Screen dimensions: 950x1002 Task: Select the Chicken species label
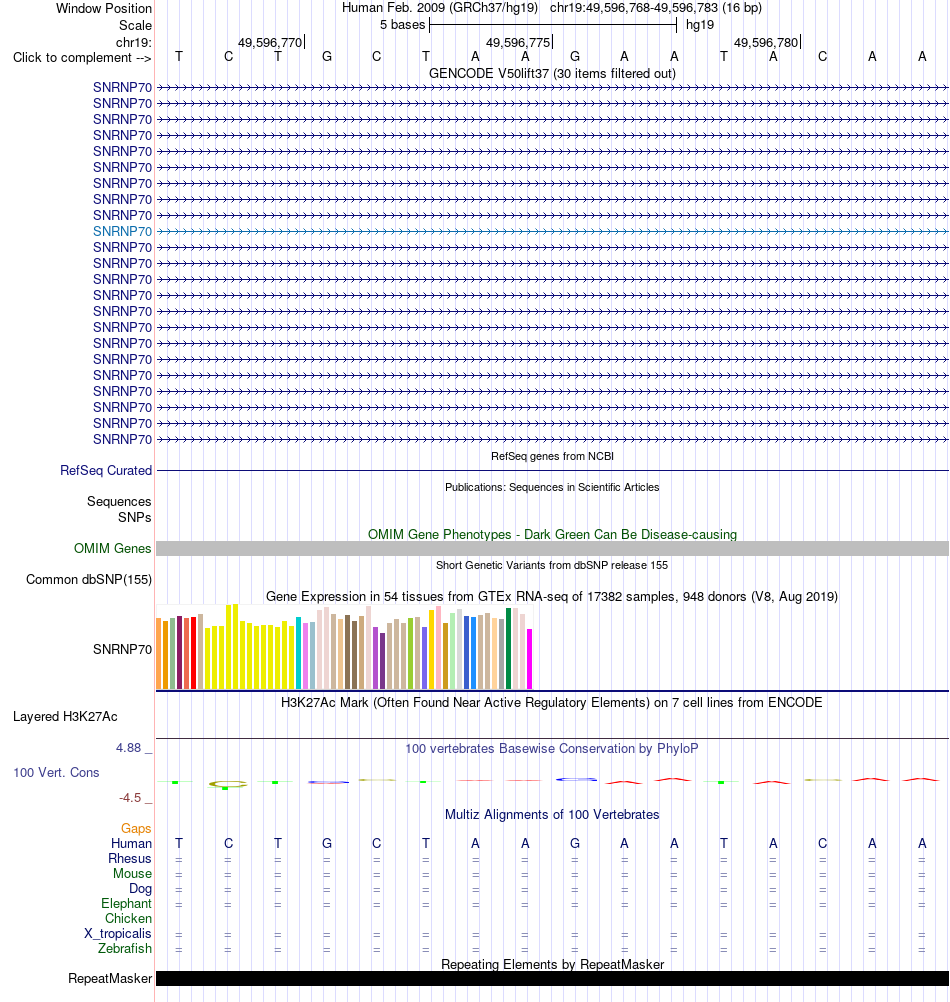128,918
